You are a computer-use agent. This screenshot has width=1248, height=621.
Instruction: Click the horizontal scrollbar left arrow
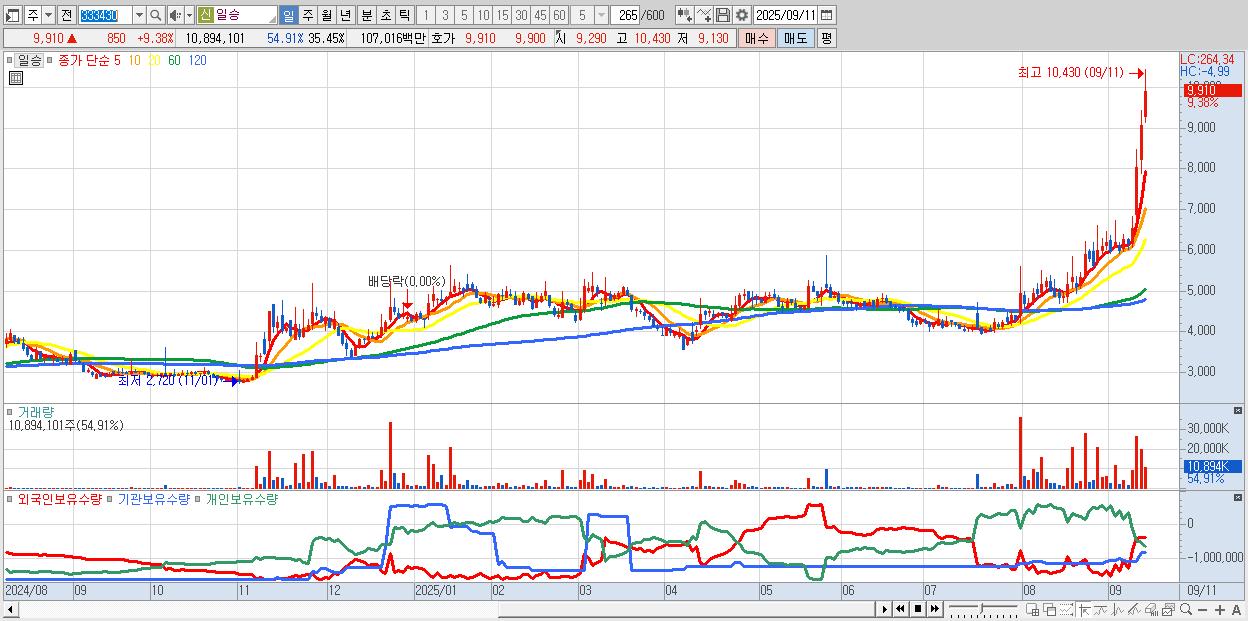pyautogui.click(x=10, y=609)
